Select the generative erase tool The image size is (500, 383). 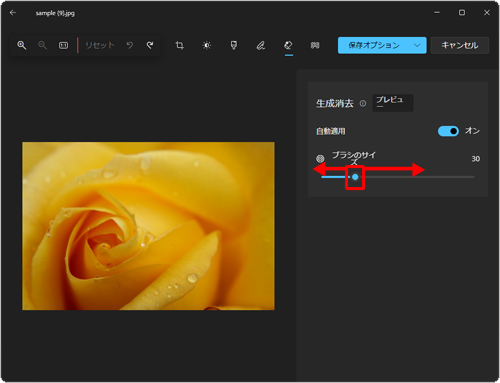click(x=288, y=45)
